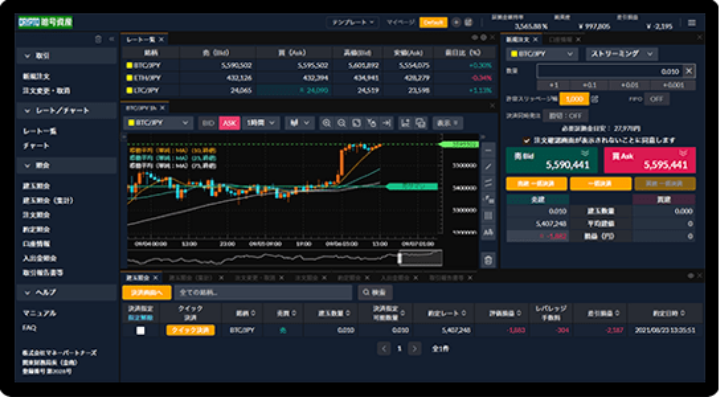Image resolution: width=719 pixels, height=397 pixels.
Task: Collapse the left sidebar with the double-arrow icon
Action: click(x=111, y=39)
